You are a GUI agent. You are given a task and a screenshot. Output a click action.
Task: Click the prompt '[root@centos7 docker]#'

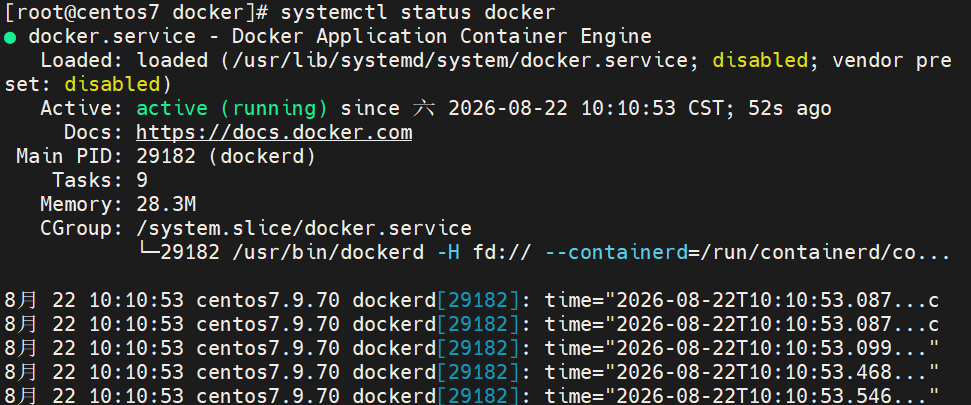[x=136, y=12]
